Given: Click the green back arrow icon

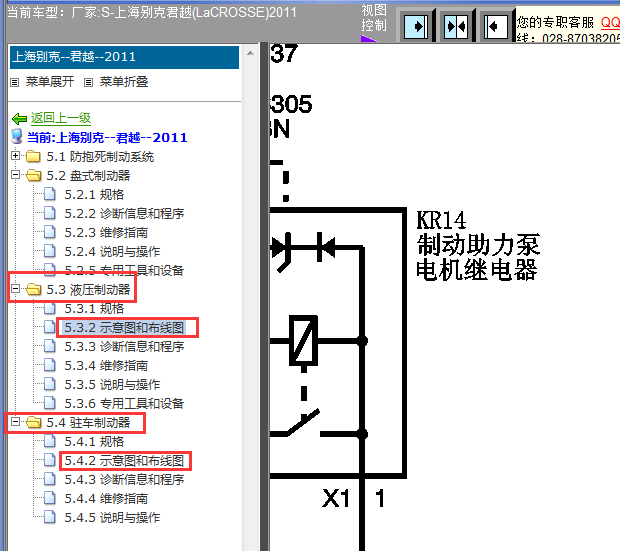Looking at the screenshot, I should (x=19, y=118).
